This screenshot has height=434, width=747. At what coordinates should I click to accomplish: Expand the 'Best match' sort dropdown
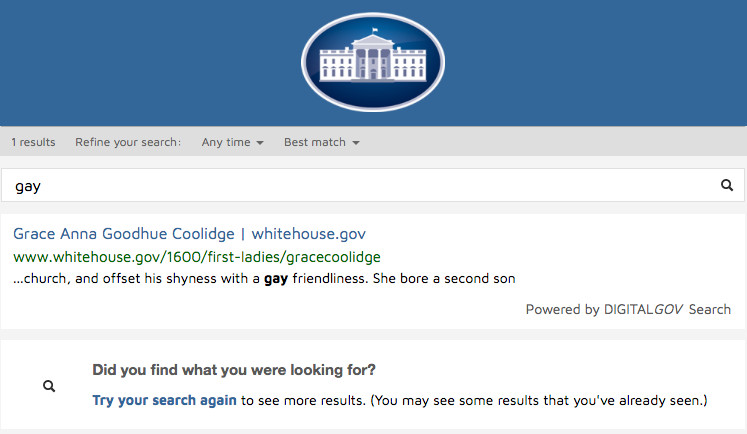click(321, 142)
